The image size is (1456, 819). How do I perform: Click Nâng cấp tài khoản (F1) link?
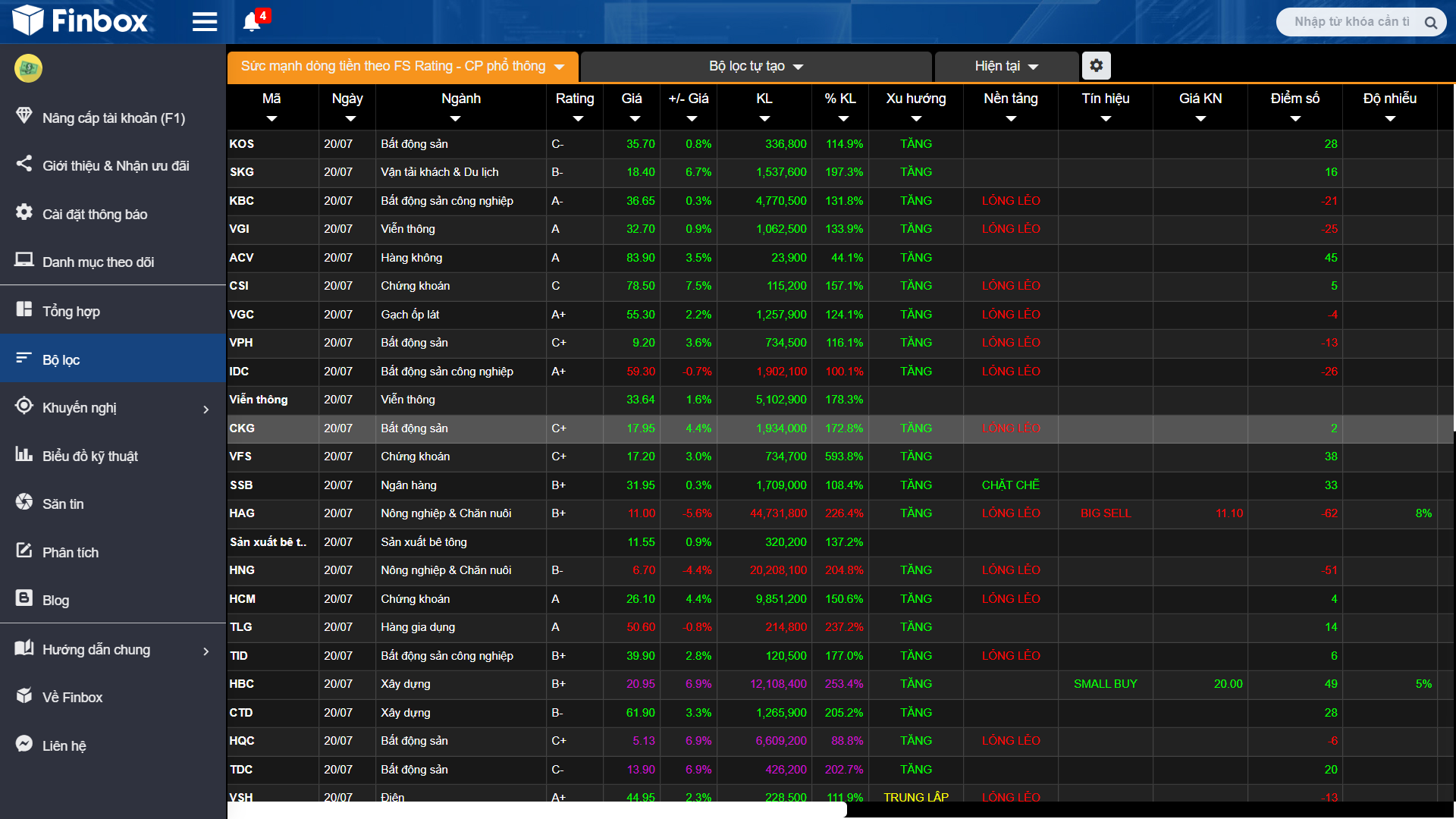click(x=113, y=118)
